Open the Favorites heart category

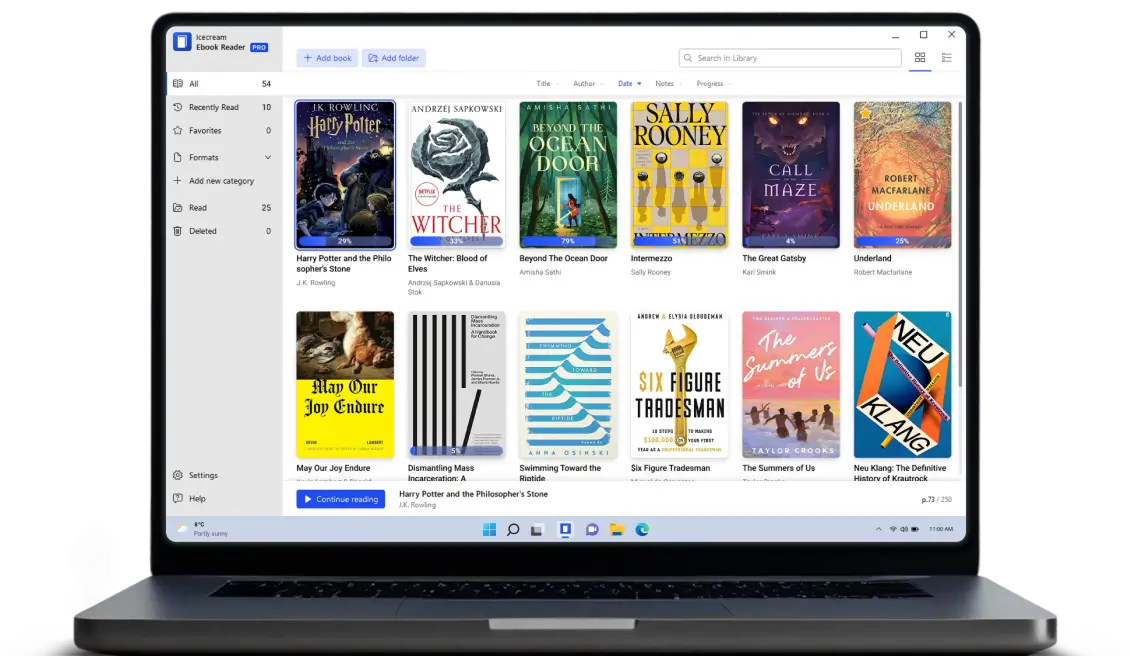(204, 131)
